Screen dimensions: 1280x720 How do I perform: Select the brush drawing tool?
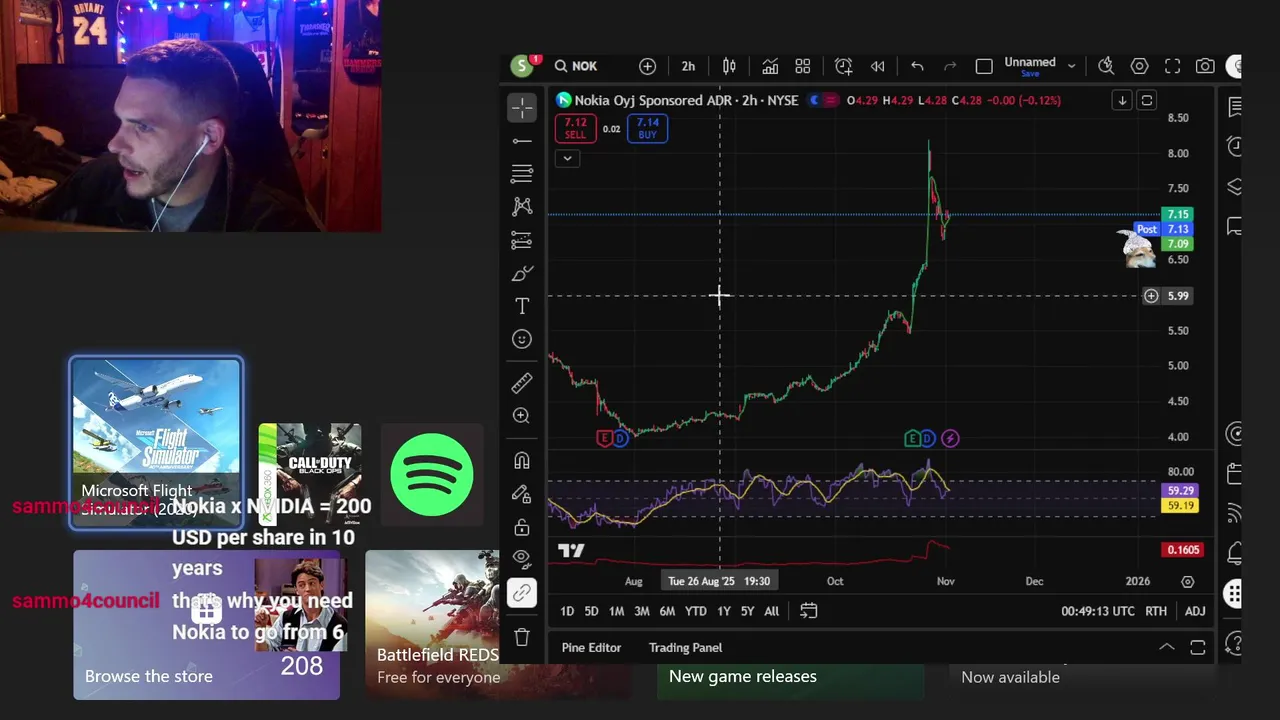[522, 273]
